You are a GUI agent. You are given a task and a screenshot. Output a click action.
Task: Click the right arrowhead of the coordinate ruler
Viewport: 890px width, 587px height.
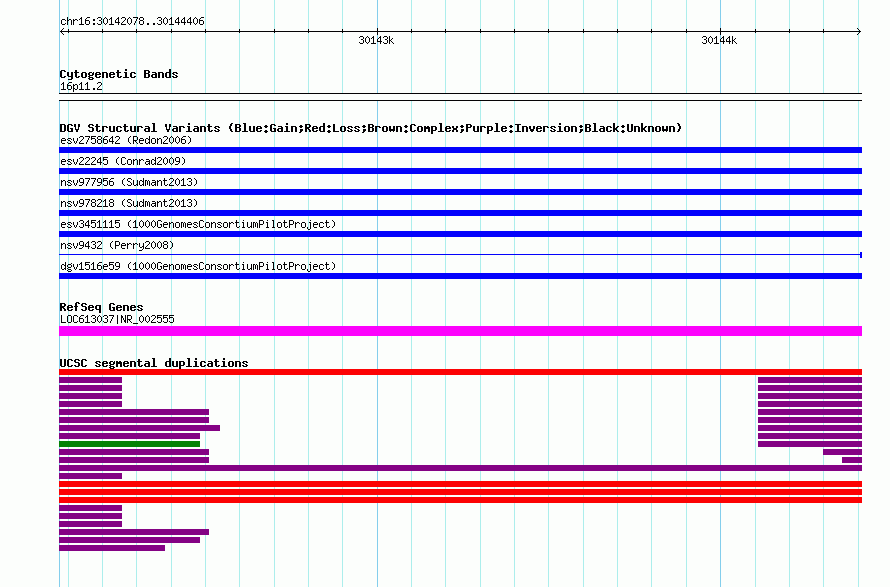pyautogui.click(x=859, y=32)
